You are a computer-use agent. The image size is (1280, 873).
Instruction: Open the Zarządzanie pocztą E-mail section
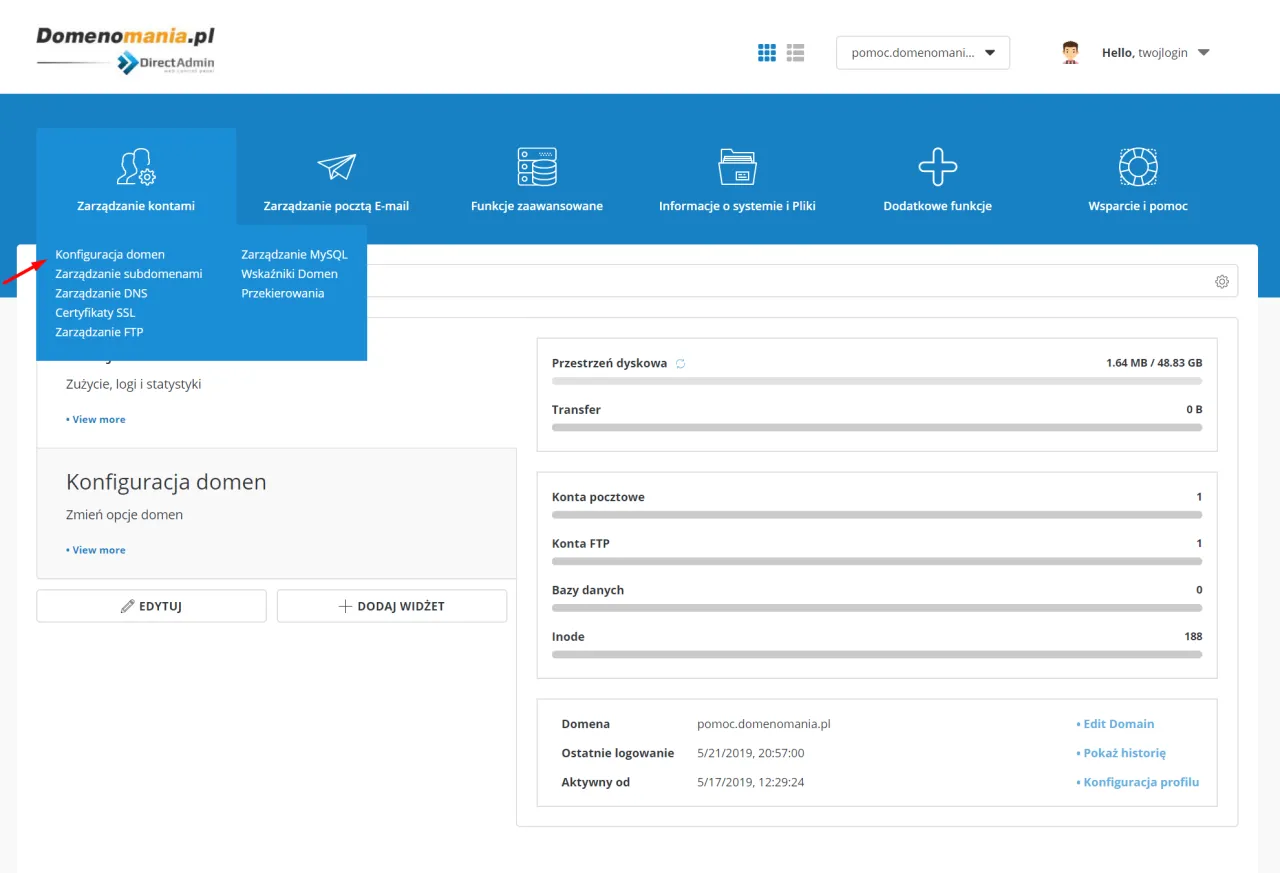coord(335,180)
